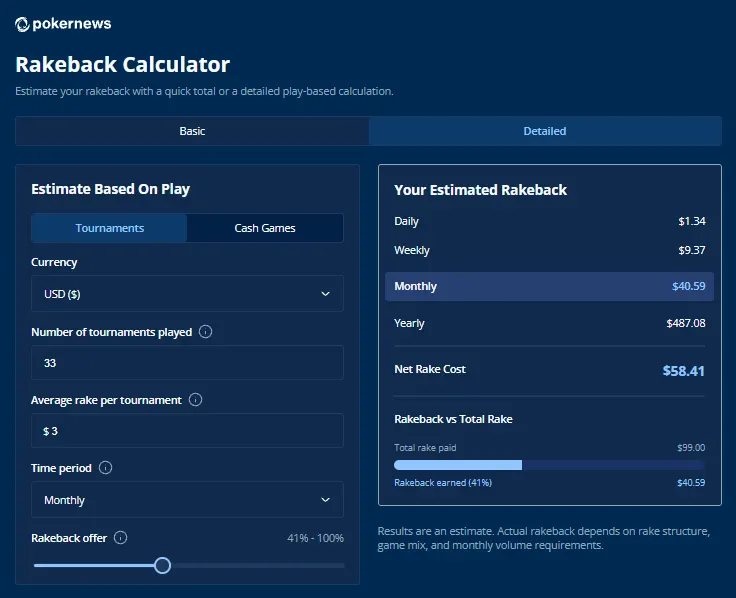This screenshot has height=598, width=736.
Task: Click the Estimate Based On Play heading
Action: pyautogui.click(x=110, y=189)
